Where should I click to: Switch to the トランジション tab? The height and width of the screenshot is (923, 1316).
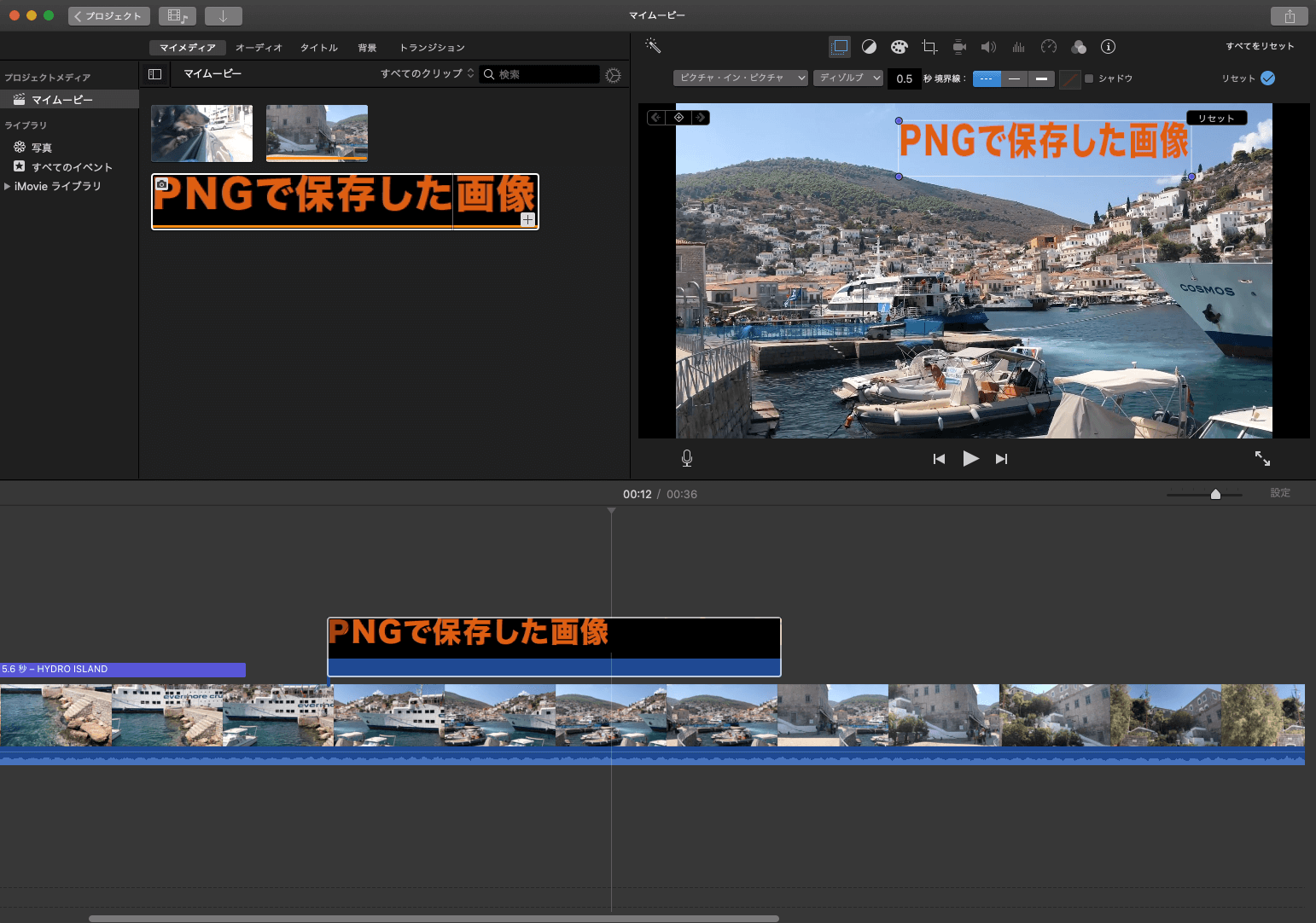pyautogui.click(x=432, y=48)
